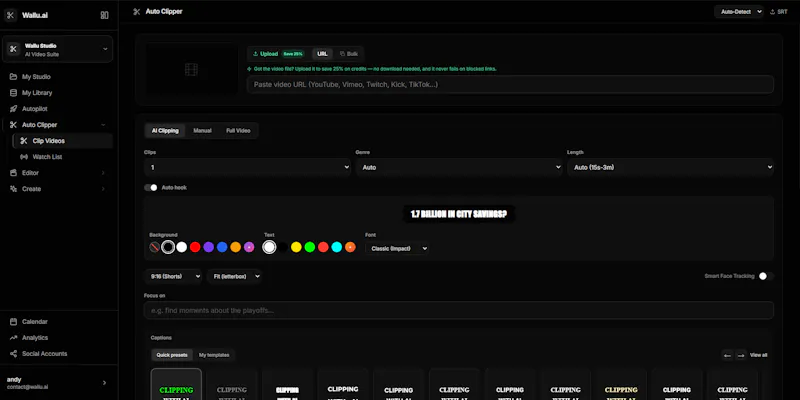Viewport: 800px width, 400px height.
Task: Click the Wallu Studio workspace scissors icon
Action: 13,49
